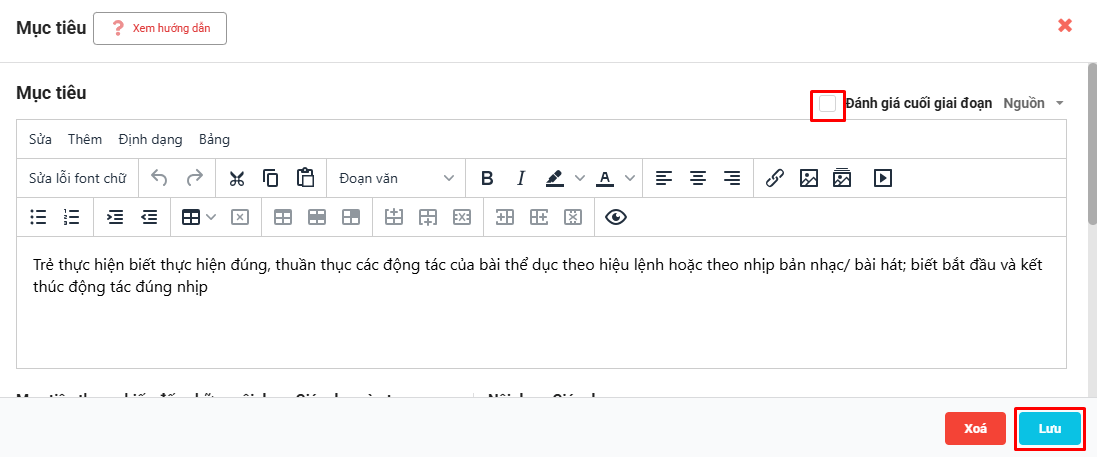Open the Bảng menu
Screen dimensions: 1097x457
(x=214, y=139)
